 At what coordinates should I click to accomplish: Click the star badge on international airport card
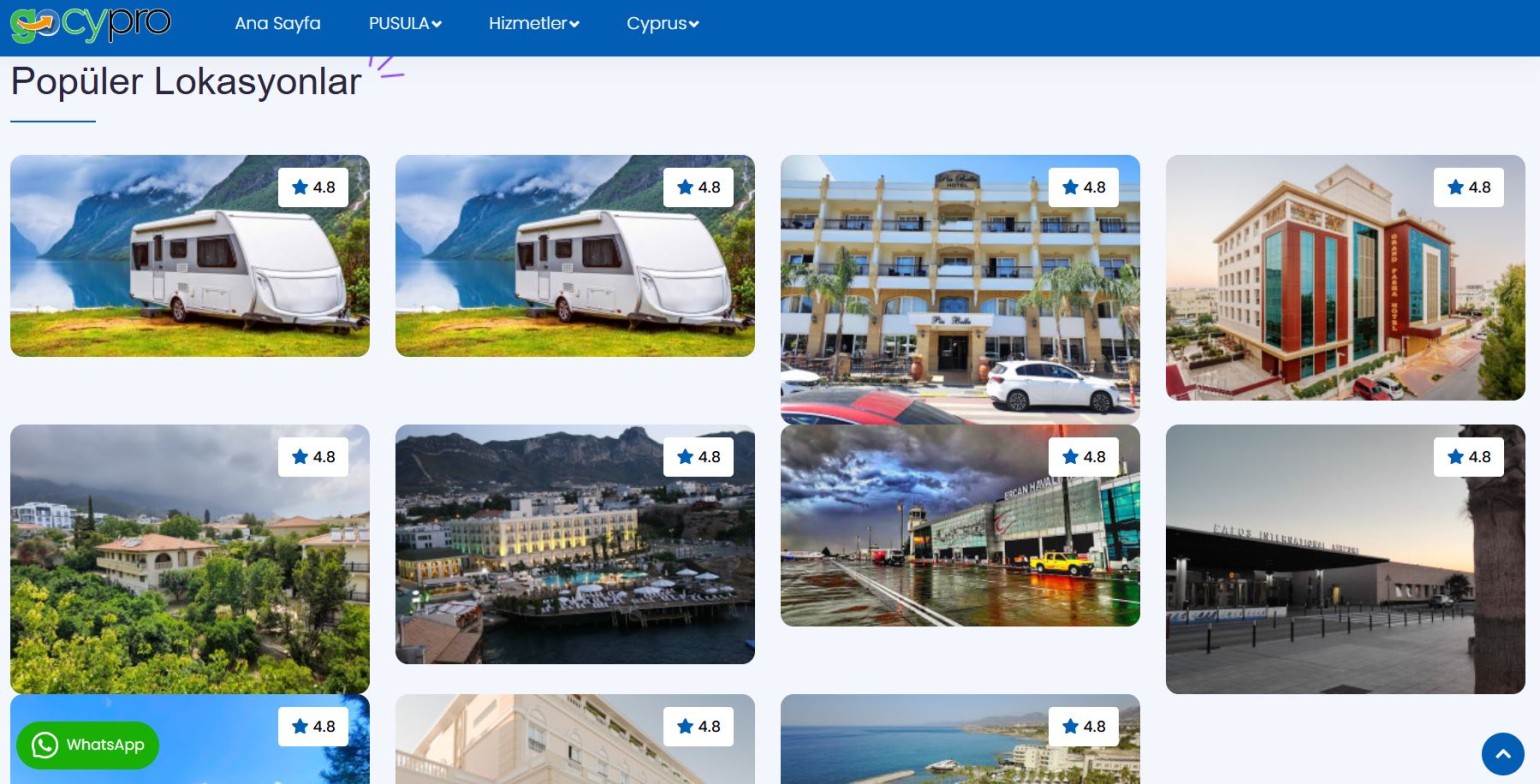1468,457
